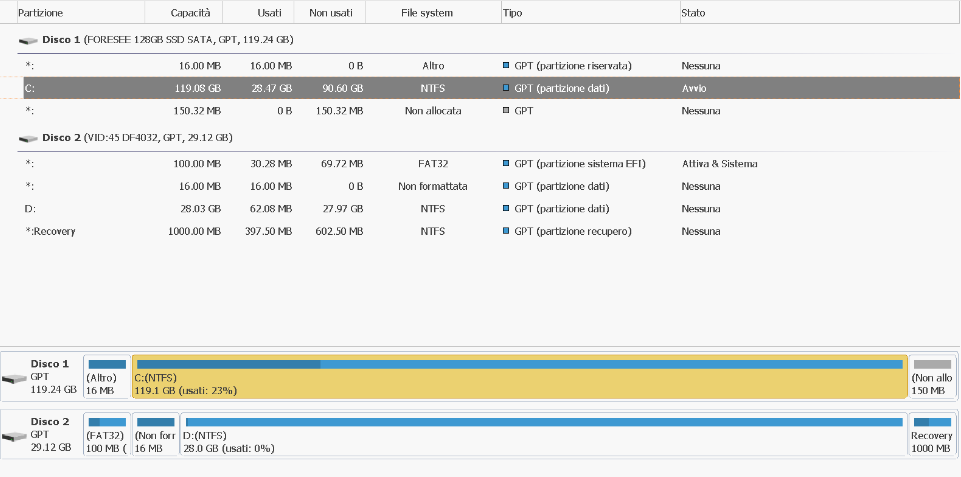Select the *:Recovery row in partition list
The image size is (961, 477).
(300, 232)
